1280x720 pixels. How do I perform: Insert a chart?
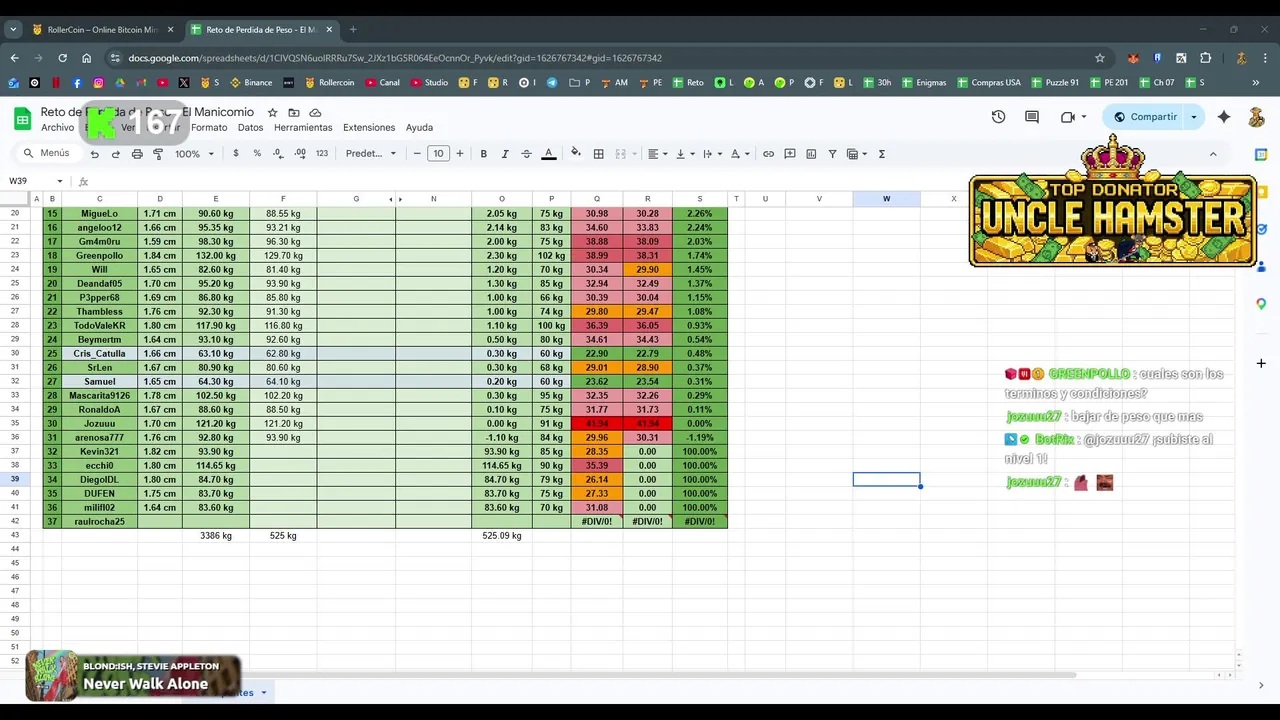(811, 154)
